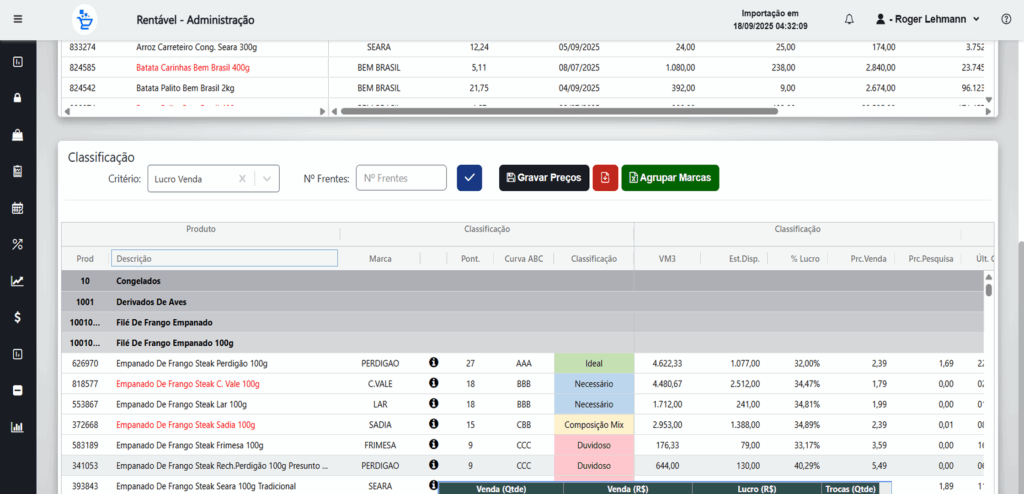This screenshot has width=1024, height=494.
Task: Click the notifications bell icon
Action: pos(849,19)
